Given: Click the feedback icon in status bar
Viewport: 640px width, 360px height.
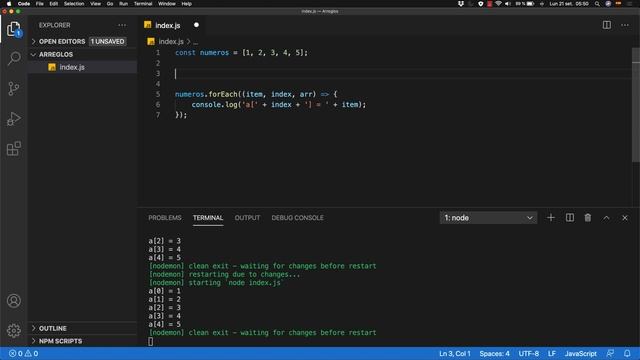Looking at the screenshot, I should (610, 353).
